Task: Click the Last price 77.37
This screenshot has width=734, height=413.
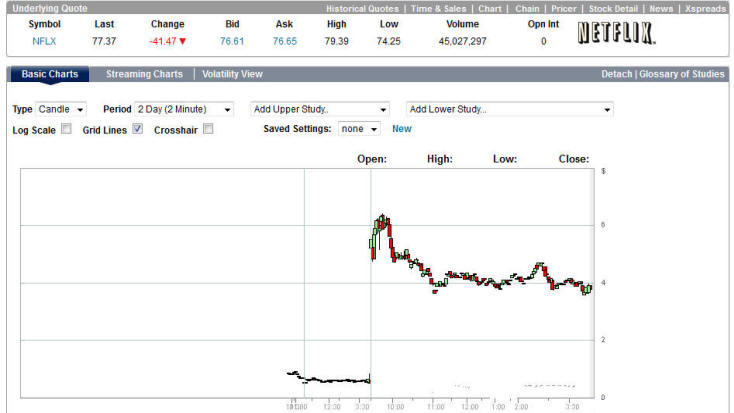Action: 104,41
